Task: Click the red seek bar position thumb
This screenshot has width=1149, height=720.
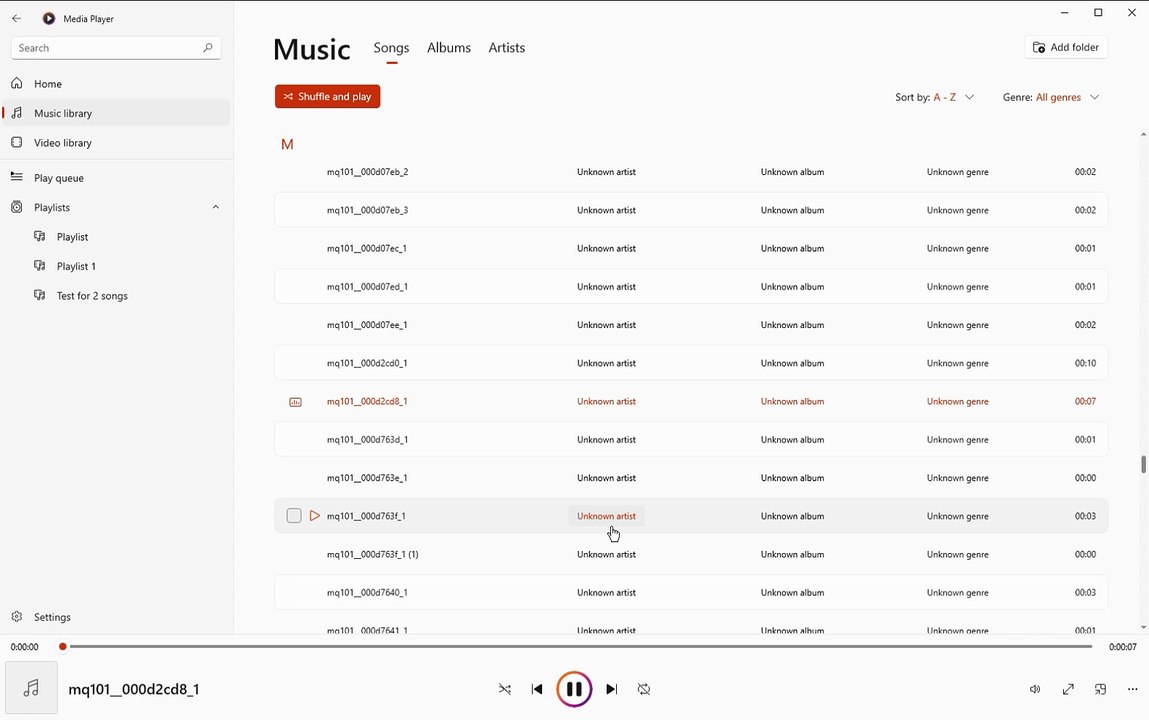Action: 63,647
